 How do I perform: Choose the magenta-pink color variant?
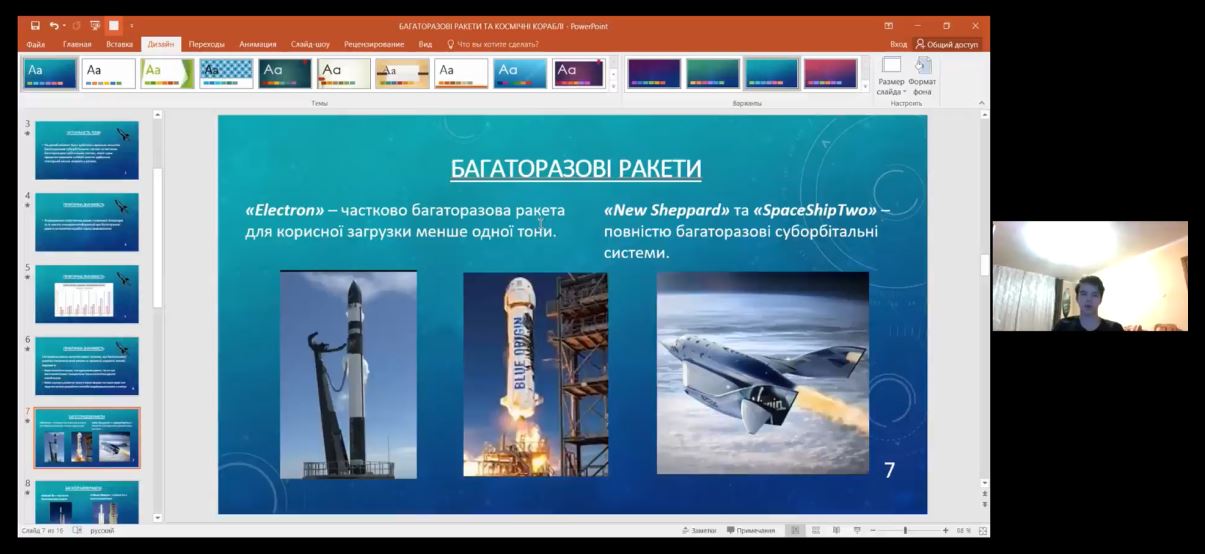(831, 74)
